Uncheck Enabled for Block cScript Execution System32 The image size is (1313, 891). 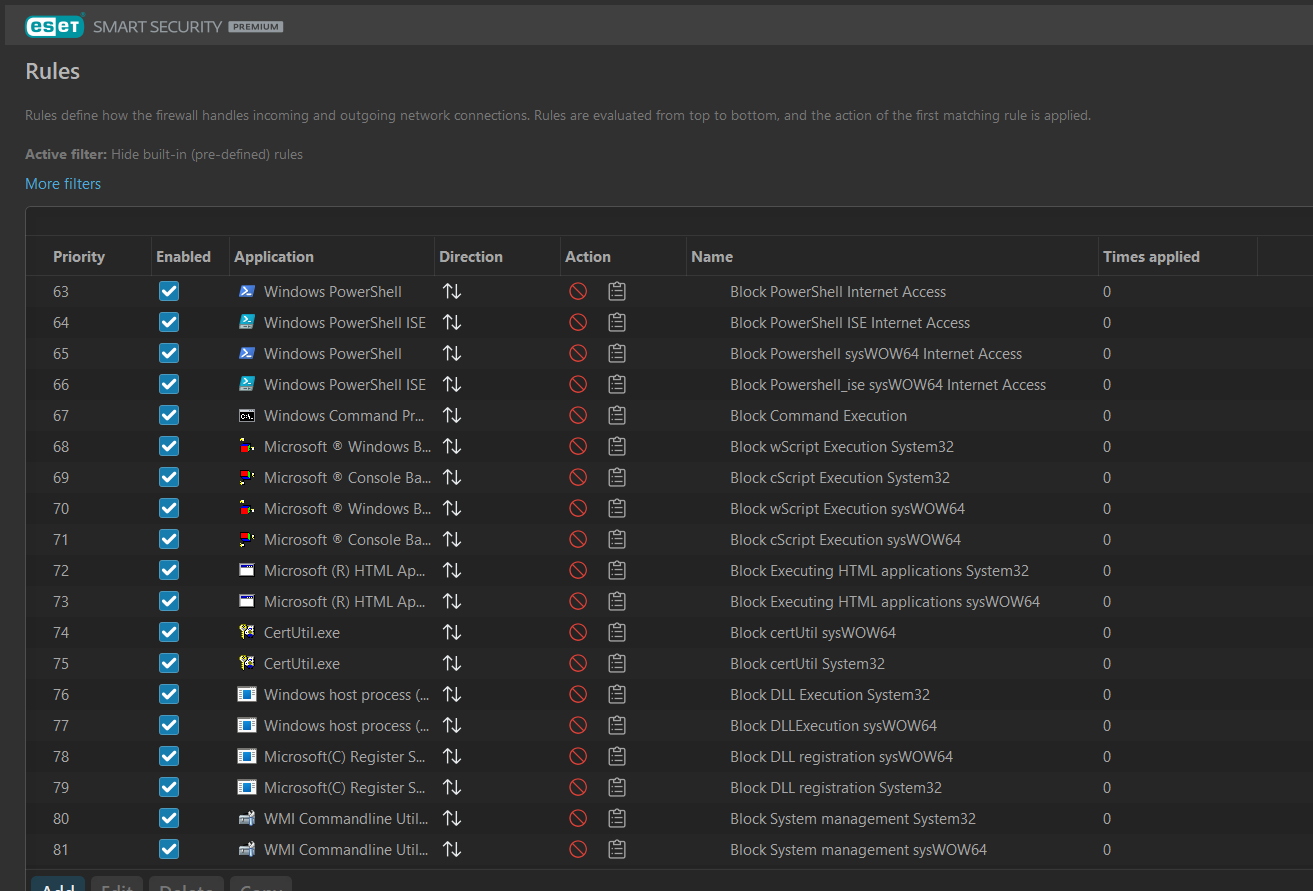tap(169, 478)
